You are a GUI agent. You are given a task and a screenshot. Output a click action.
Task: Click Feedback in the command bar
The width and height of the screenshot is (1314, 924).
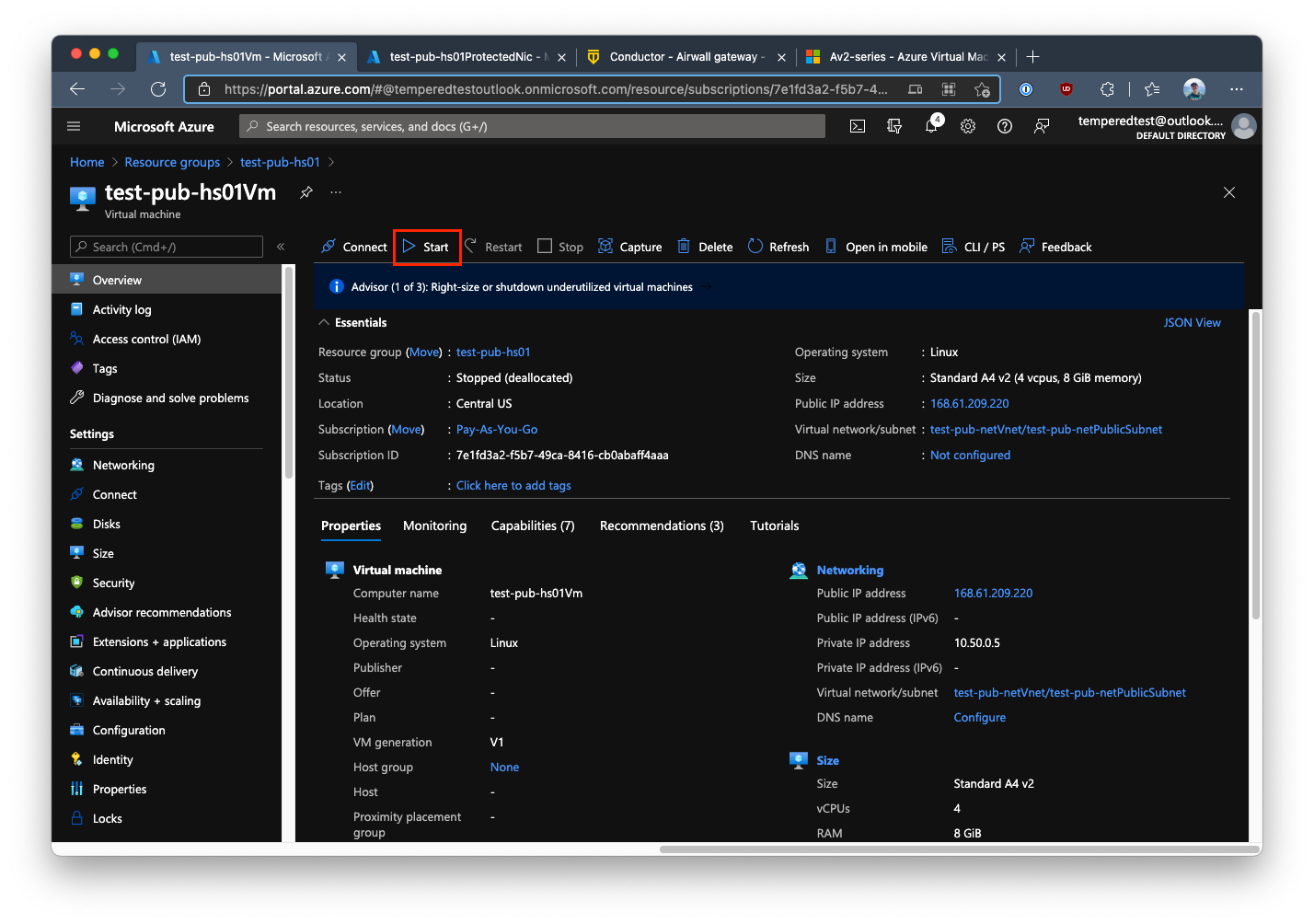tap(1055, 247)
